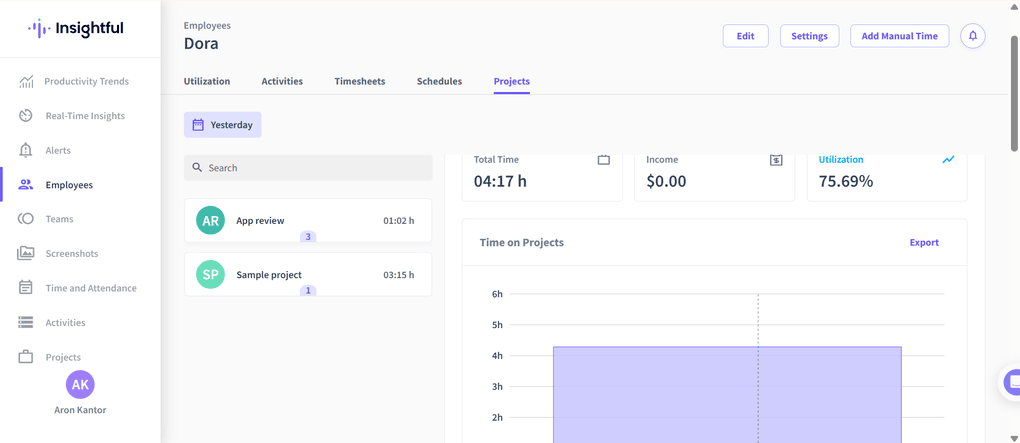Switch to the Timesheets tab

pyautogui.click(x=359, y=81)
